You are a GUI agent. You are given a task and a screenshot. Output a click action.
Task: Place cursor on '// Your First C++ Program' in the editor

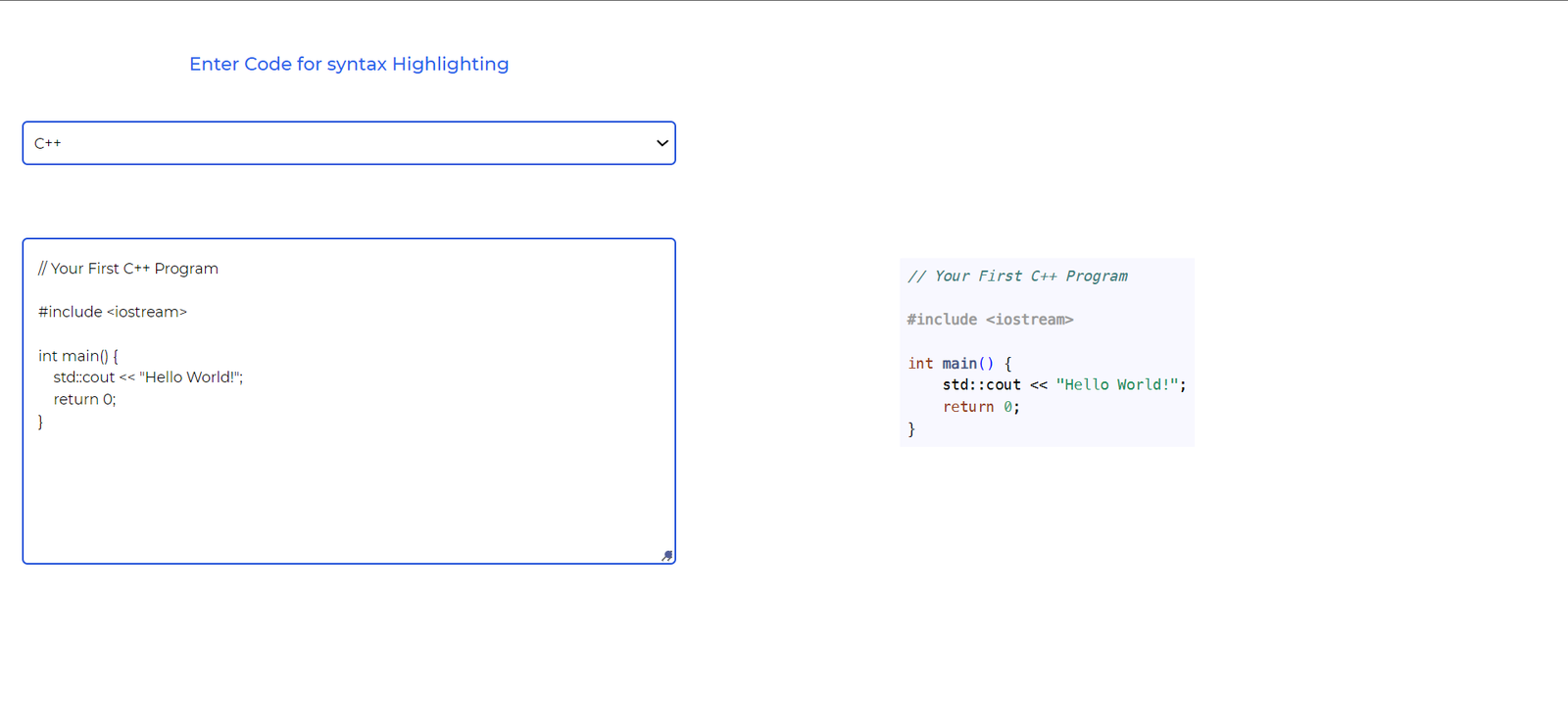click(128, 269)
